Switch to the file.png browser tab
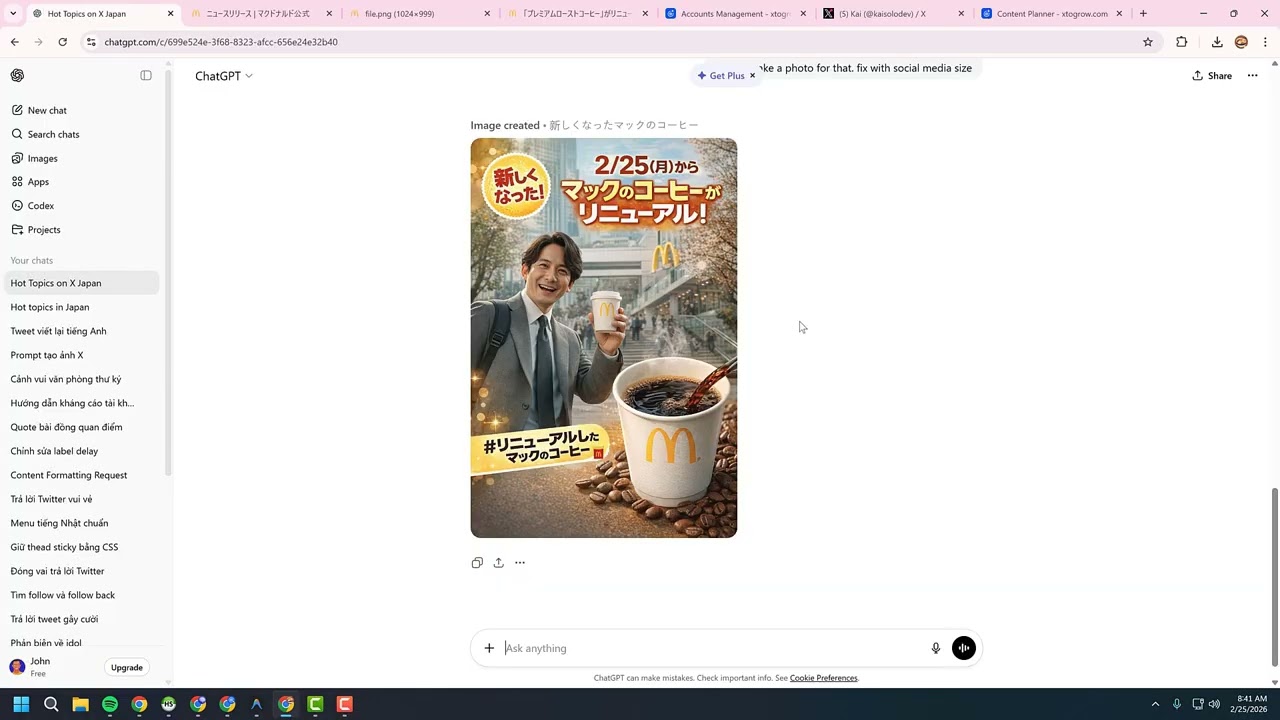Viewport: 1280px width, 720px height. click(x=418, y=14)
